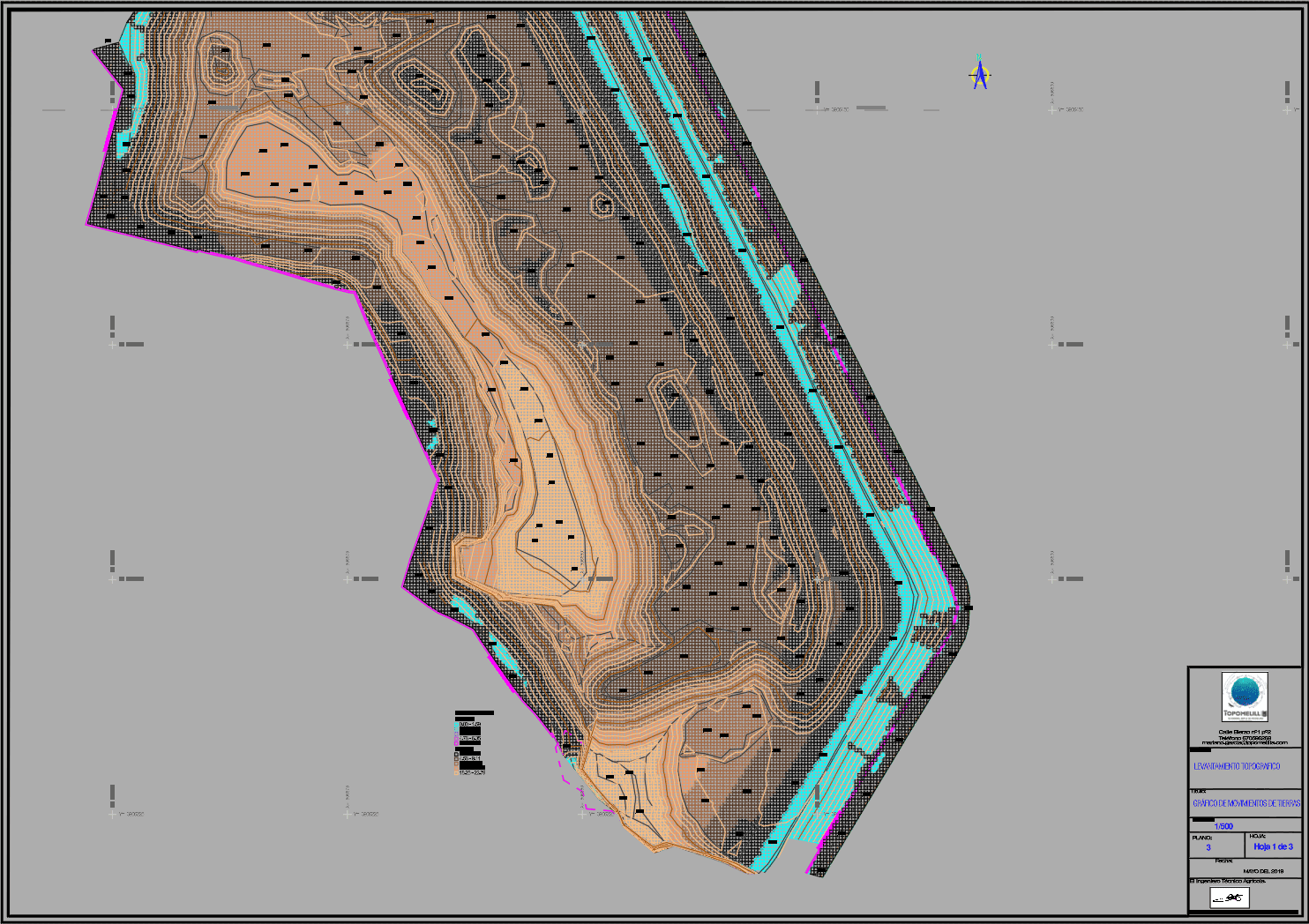Click the MAYO DEL 2019 date text
This screenshot has width=1309, height=924.
point(1263,871)
